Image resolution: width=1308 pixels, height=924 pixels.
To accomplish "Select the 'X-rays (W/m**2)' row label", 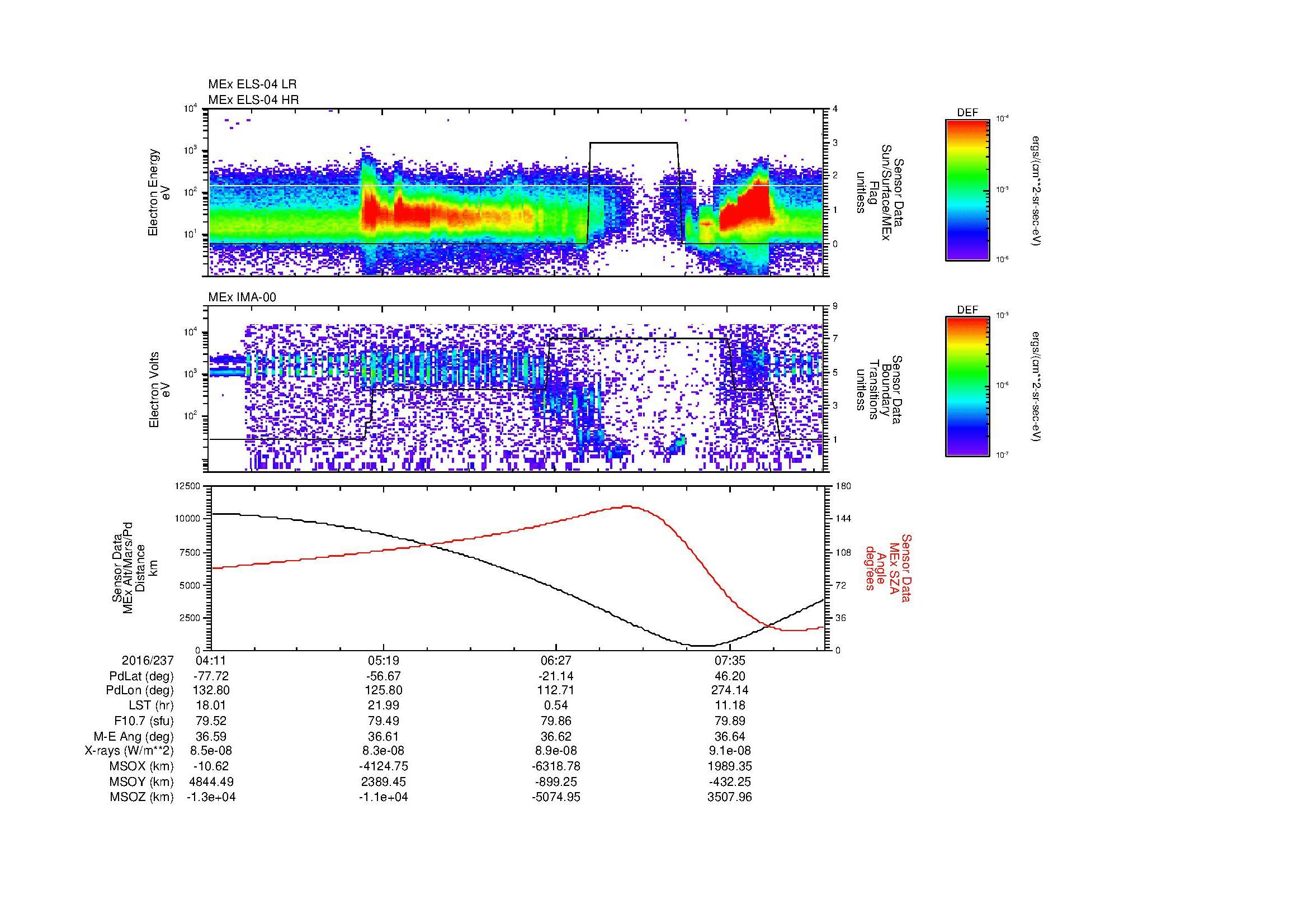I will click(129, 751).
